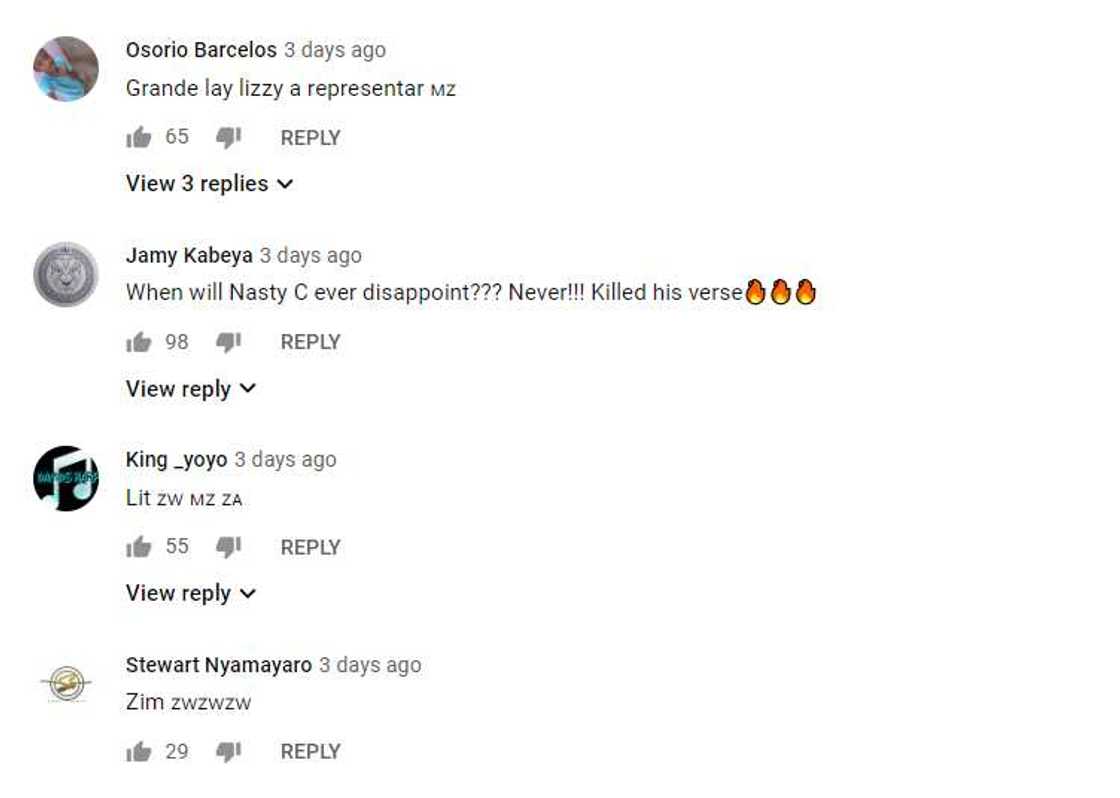
Task: Thumbs down King _yoyo's comment
Action: point(229,547)
